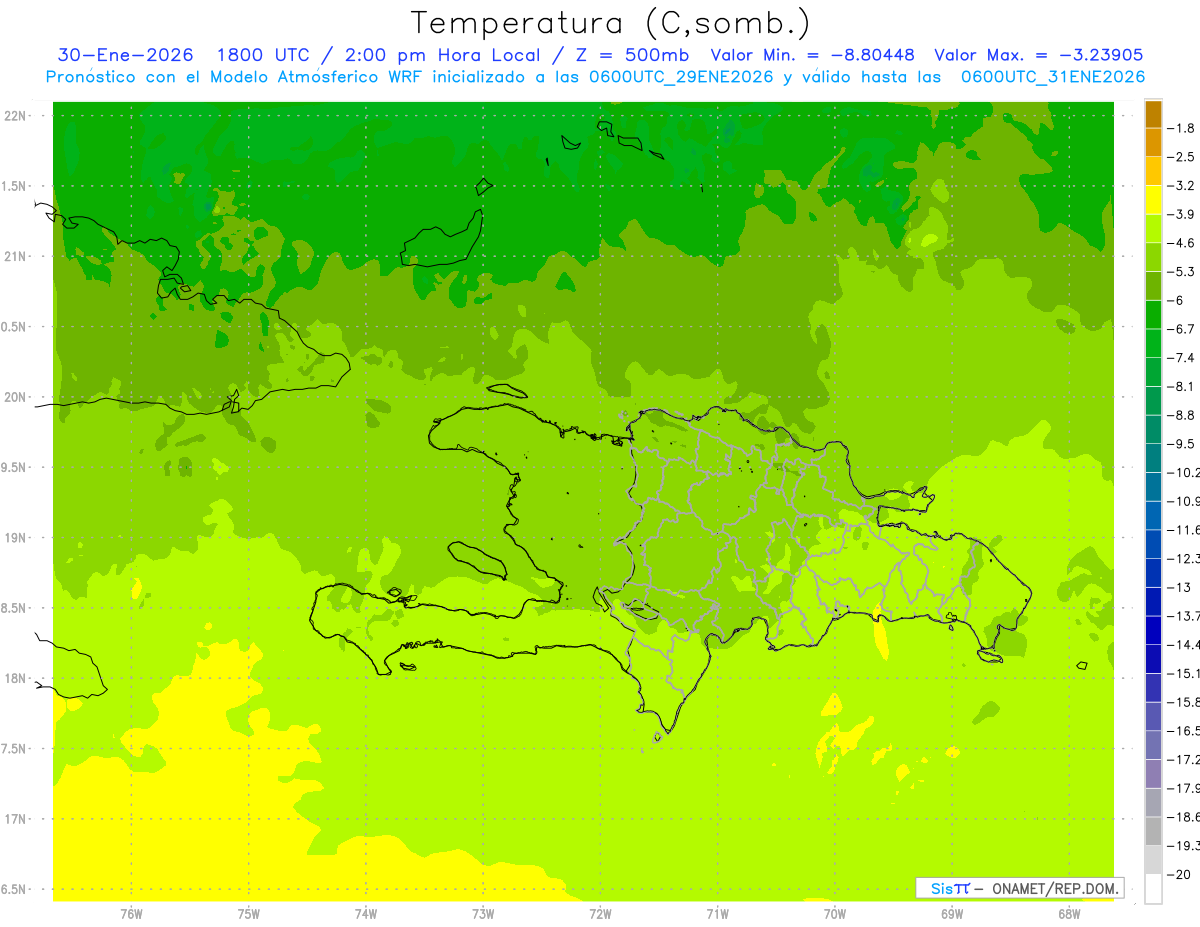
Task: Pick the orange swatch between -1.8 and -2.5
Action: pos(1153,143)
